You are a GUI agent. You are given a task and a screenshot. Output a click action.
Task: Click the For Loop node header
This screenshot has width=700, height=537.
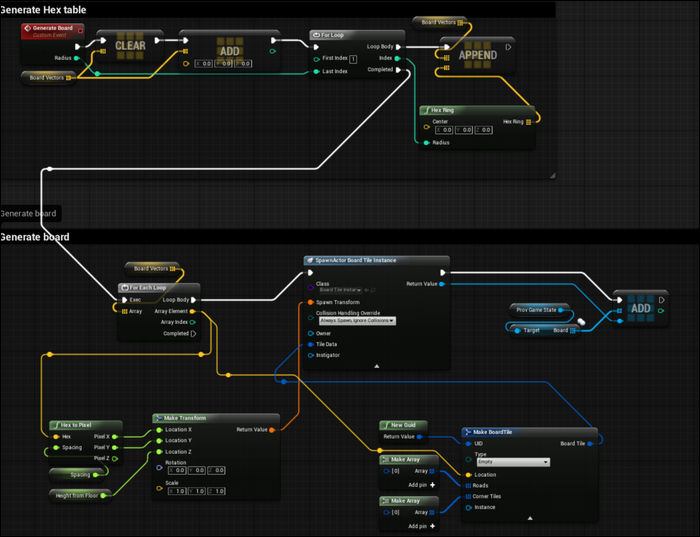tap(357, 35)
